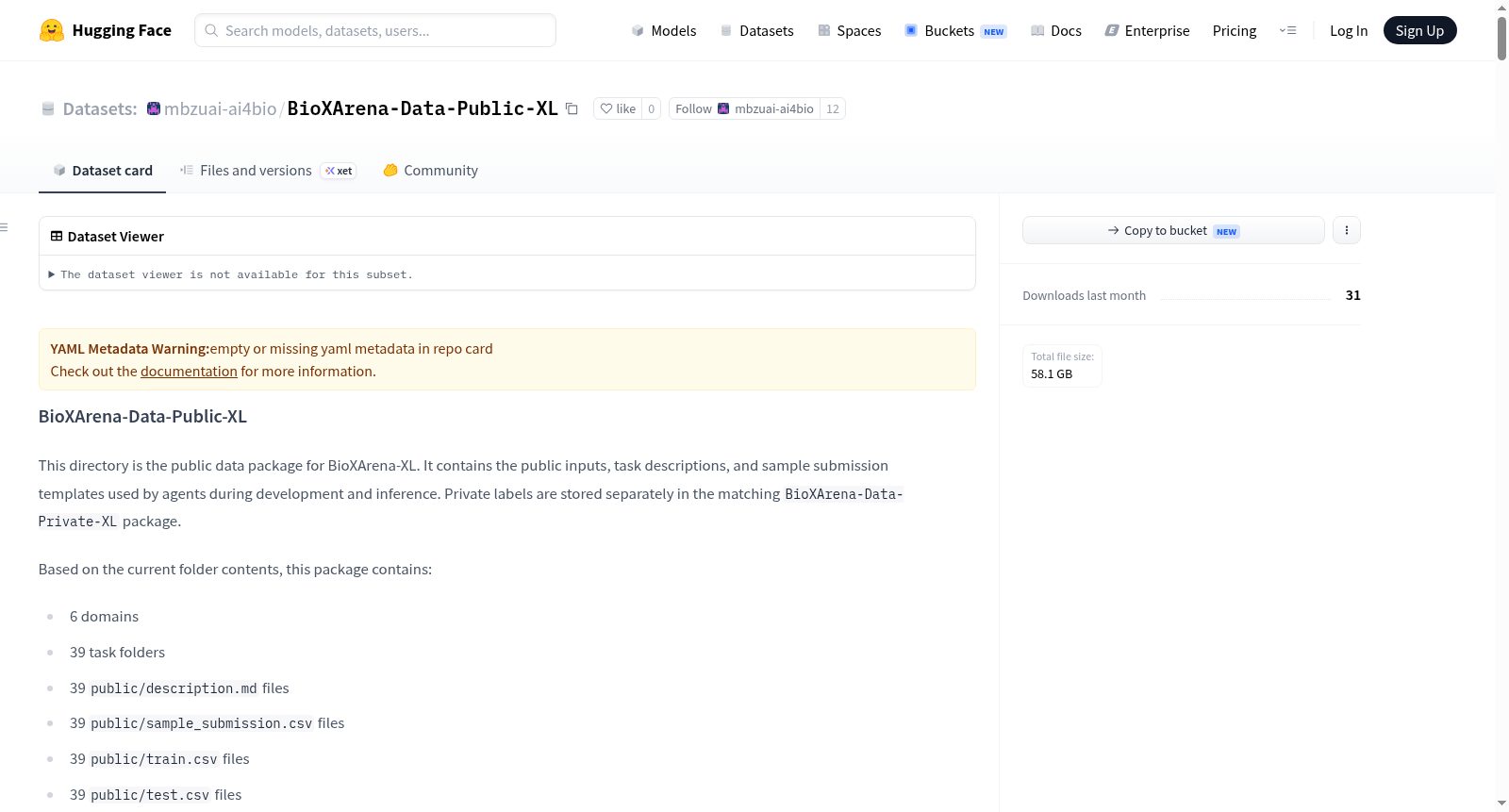Click the public/test.csv code text
The width and height of the screenshot is (1509, 812).
point(150,795)
